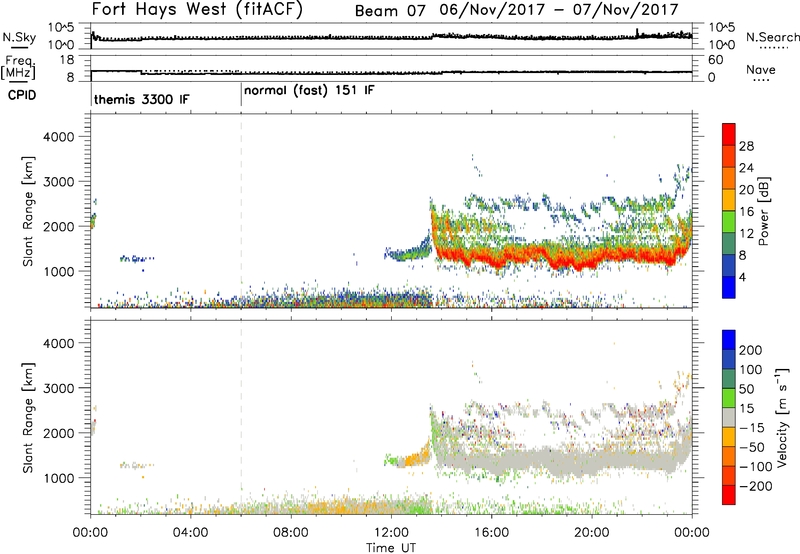Click the gray Velocity colorbar segment between 15 and -15
The image size is (800, 554).
coord(728,417)
